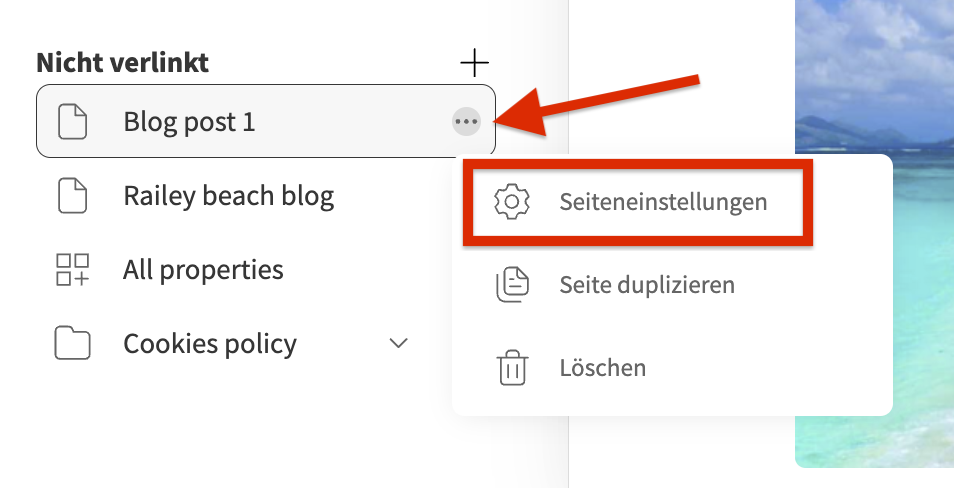The height and width of the screenshot is (488, 954).
Task: Click the page icon of Railey beach blog
Action: click(x=72, y=196)
